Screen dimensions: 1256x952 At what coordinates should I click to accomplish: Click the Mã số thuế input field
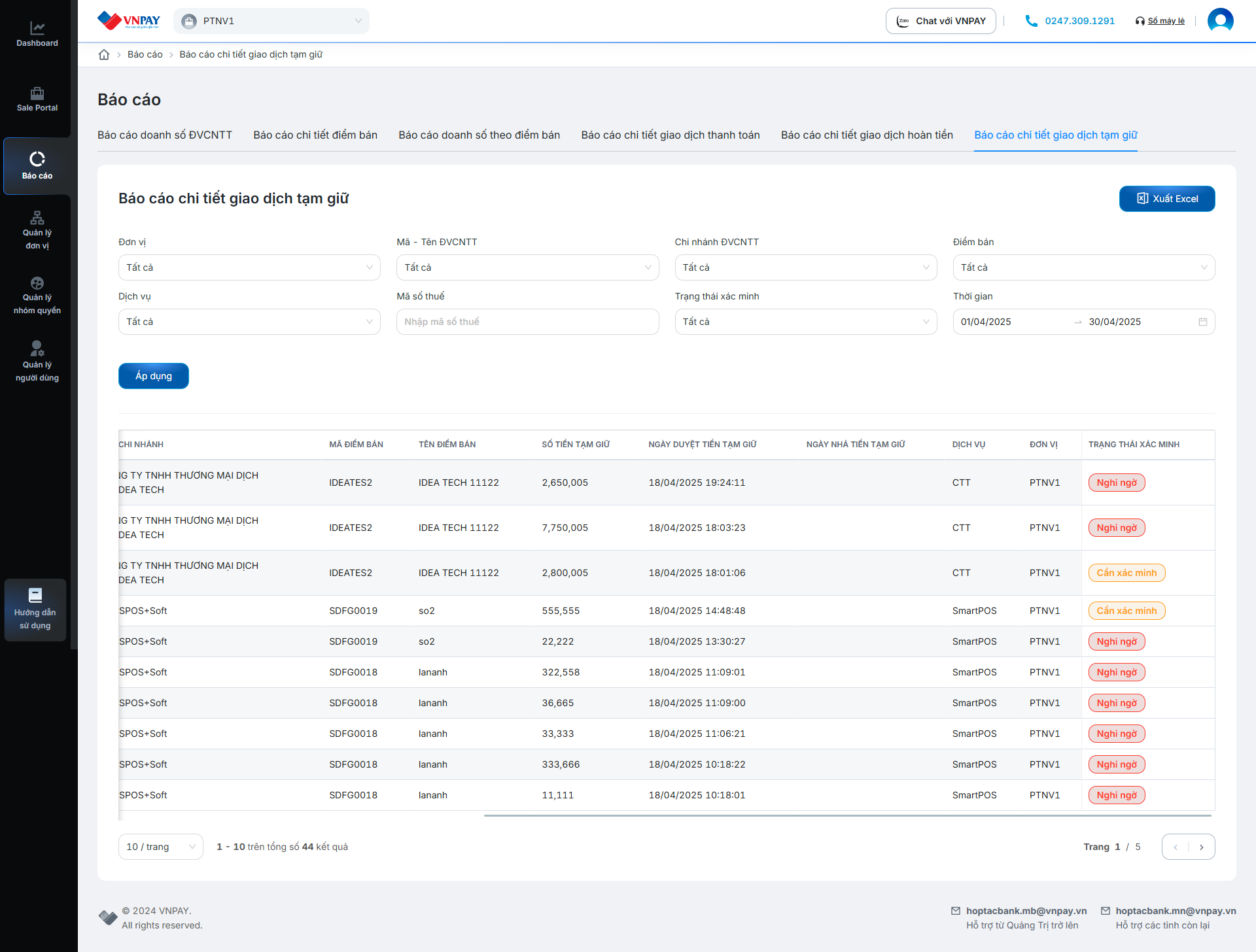click(527, 322)
